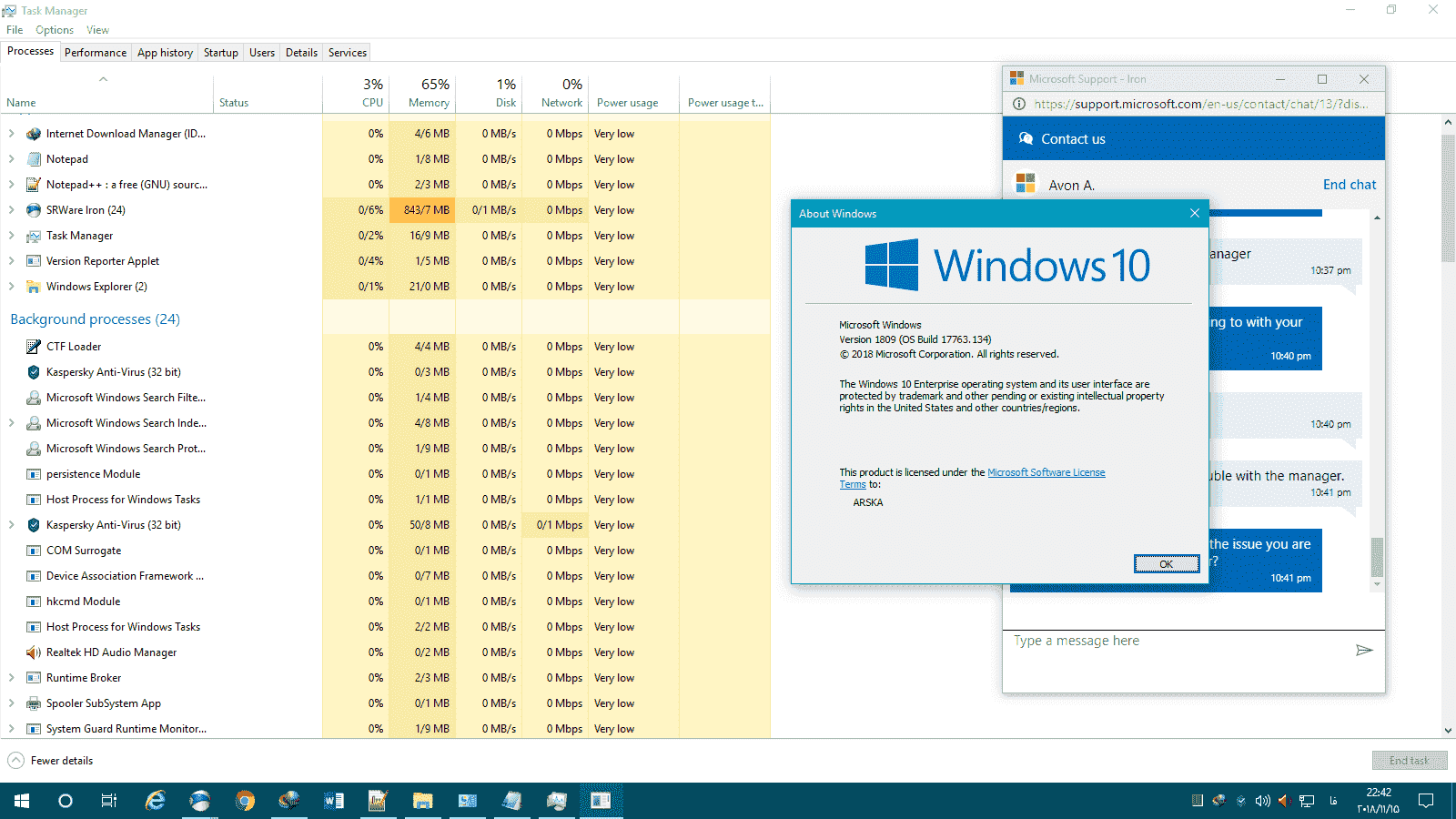1456x819 pixels.
Task: Click Task Manager scrollbar down arrow
Action: 1448,730
